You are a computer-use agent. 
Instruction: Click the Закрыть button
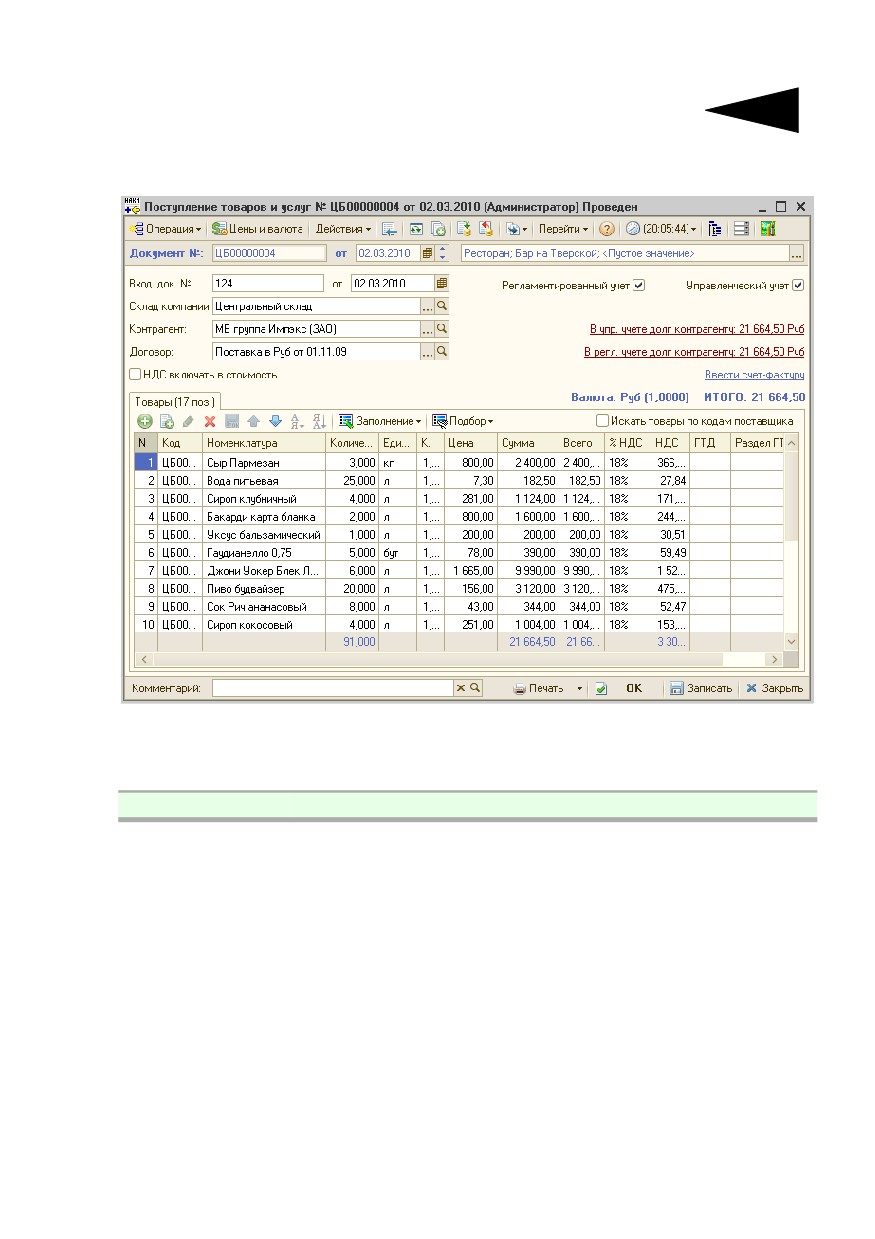coord(774,688)
